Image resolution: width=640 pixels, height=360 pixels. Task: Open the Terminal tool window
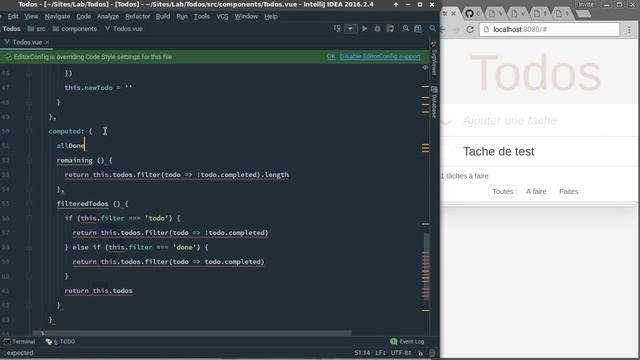pyautogui.click(x=19, y=342)
